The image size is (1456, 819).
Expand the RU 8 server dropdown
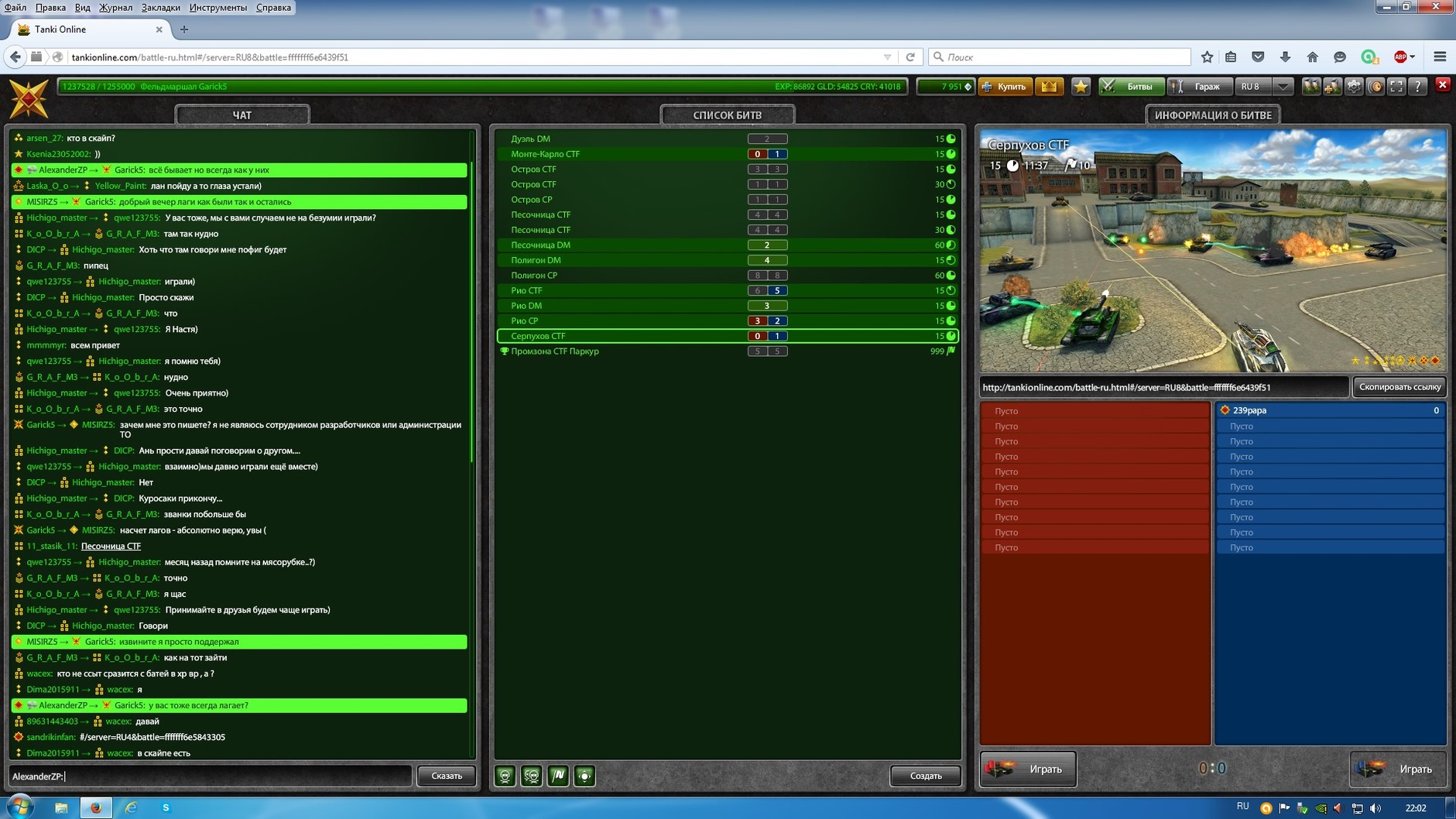tap(1283, 87)
